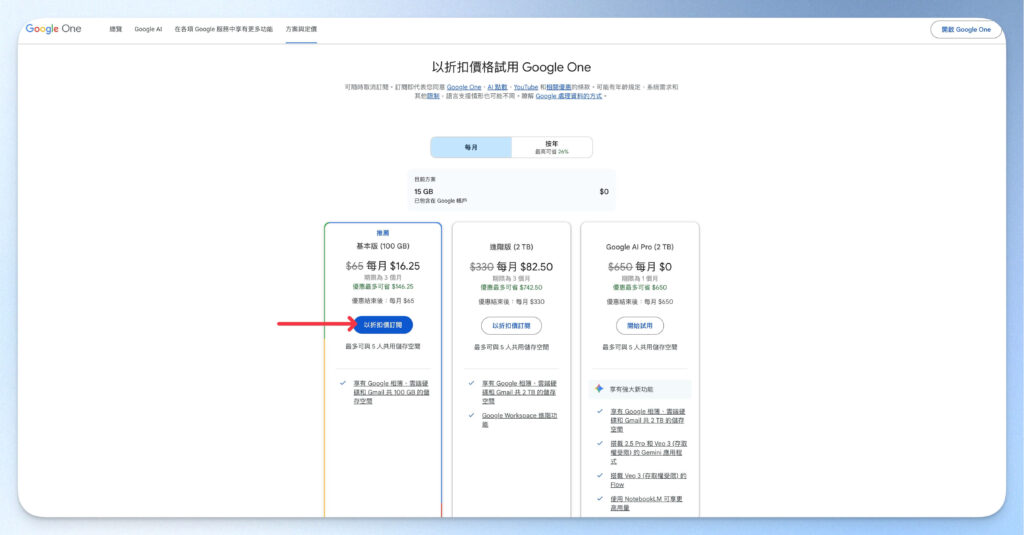
Task: Open 2 TB storage feature link in 進階版
Action: pyautogui.click(x=519, y=392)
